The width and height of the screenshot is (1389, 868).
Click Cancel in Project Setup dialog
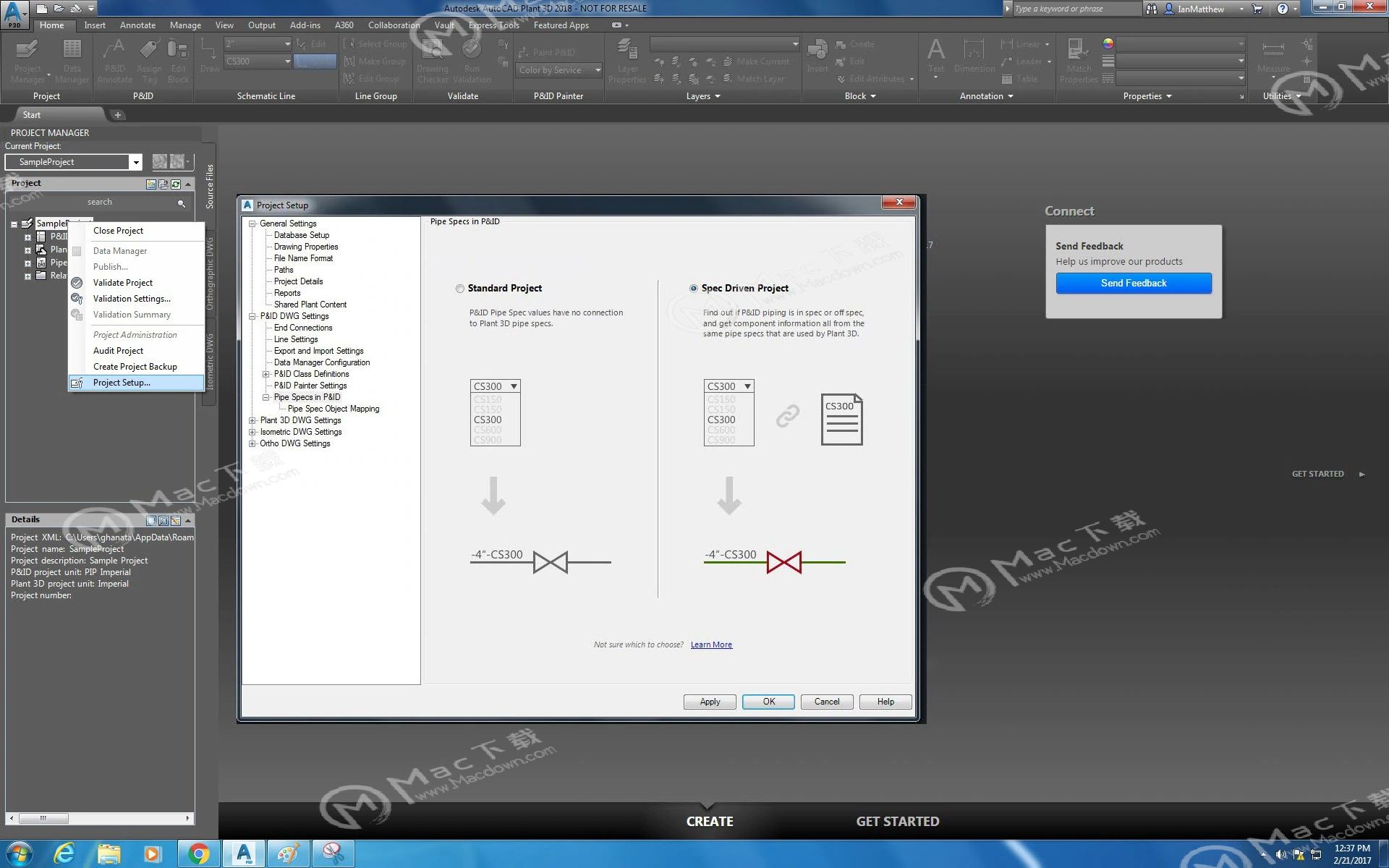click(827, 702)
